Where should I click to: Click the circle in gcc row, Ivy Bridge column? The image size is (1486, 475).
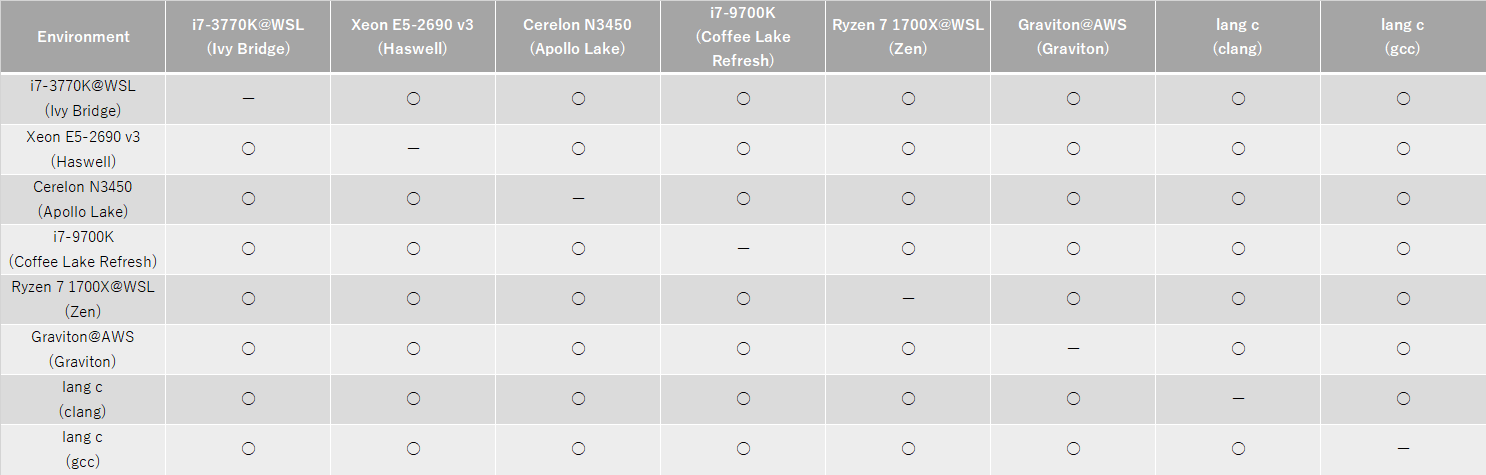pos(248,449)
